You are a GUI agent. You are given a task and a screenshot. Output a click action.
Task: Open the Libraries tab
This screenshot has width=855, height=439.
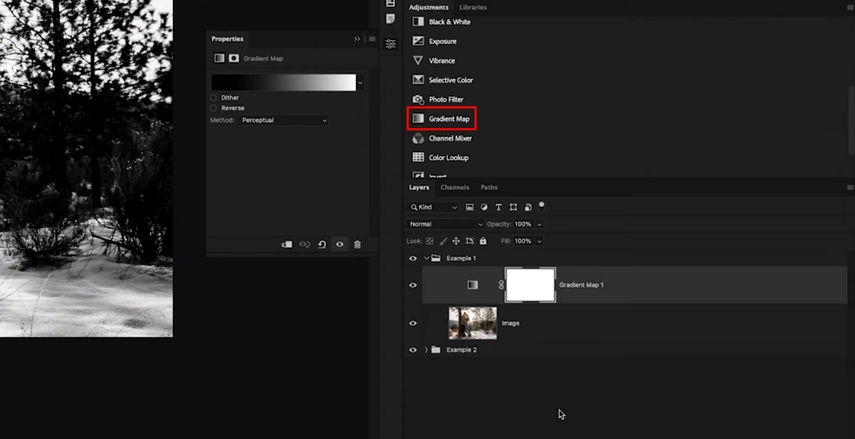tap(473, 7)
